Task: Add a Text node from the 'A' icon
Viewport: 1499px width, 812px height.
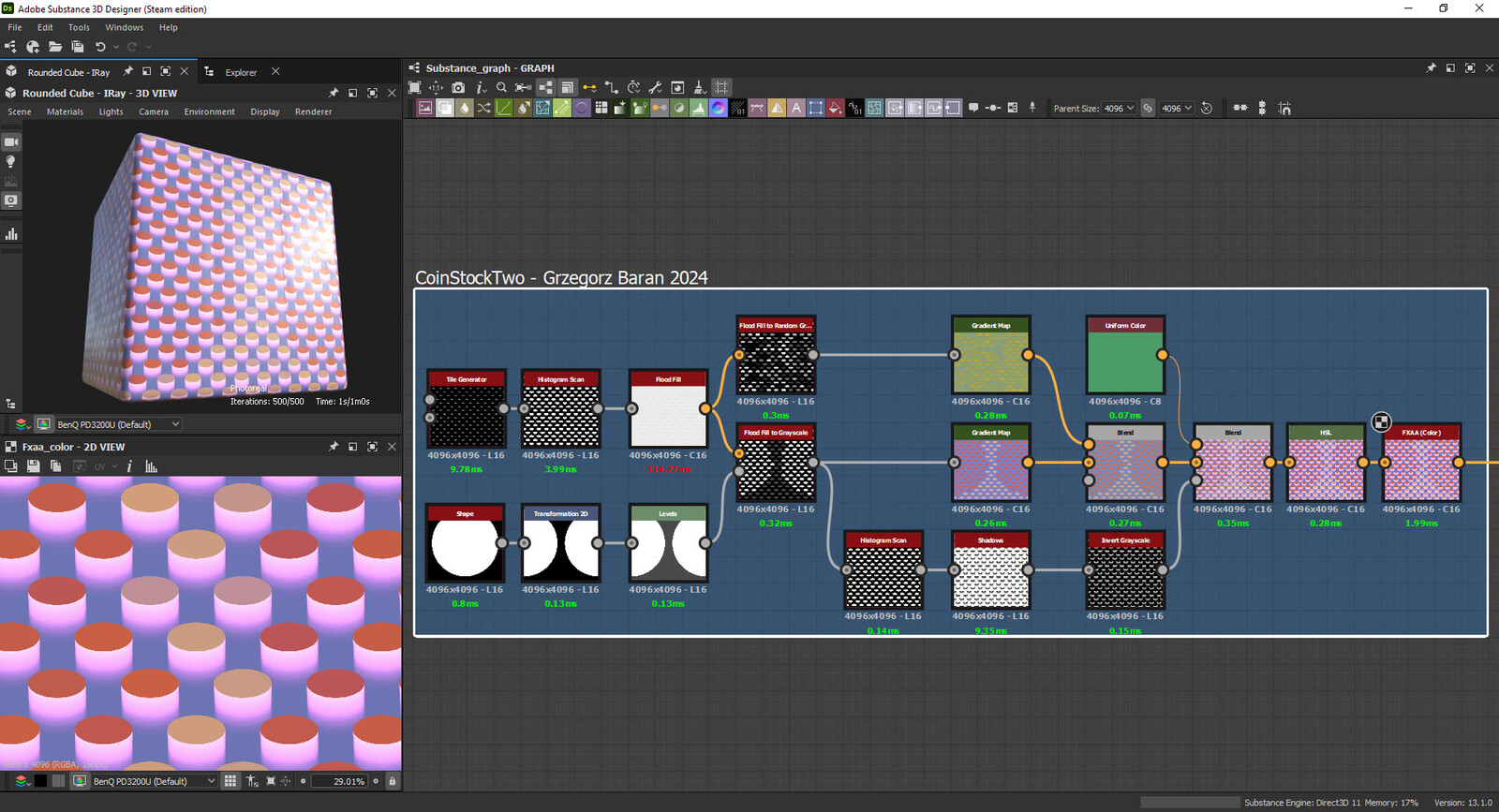Action: (796, 108)
